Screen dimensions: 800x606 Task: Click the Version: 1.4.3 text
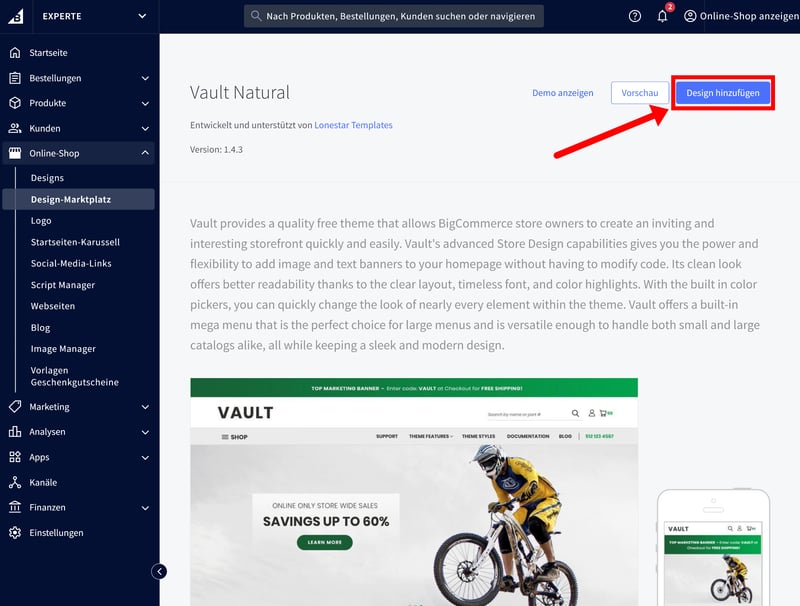216,149
